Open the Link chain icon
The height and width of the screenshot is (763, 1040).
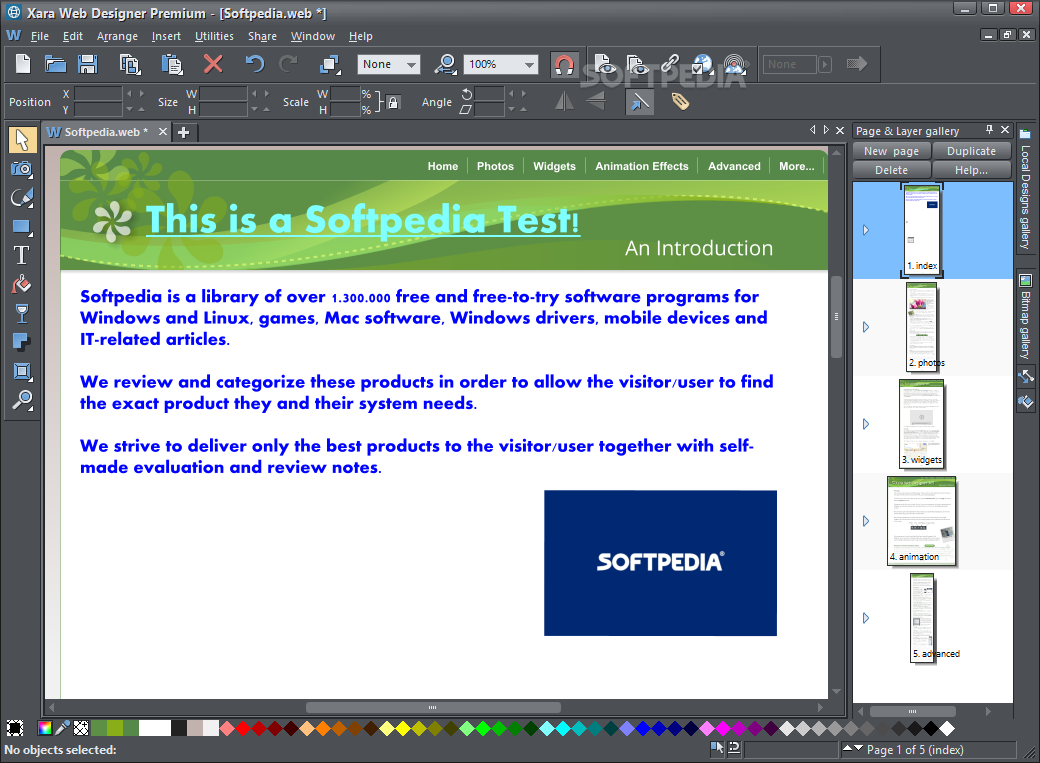pyautogui.click(x=670, y=64)
